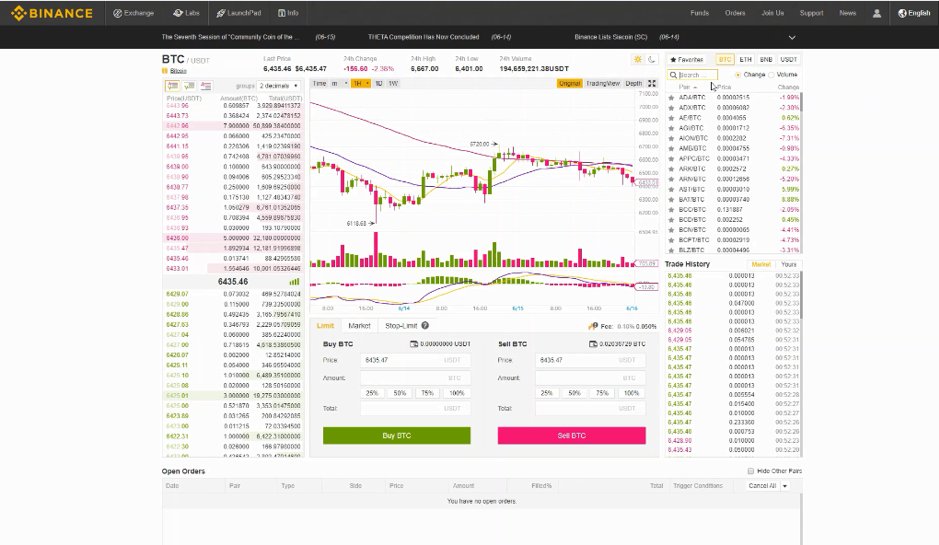
Task: Click the Sell BTC wallet balance icon
Action: (x=593, y=344)
